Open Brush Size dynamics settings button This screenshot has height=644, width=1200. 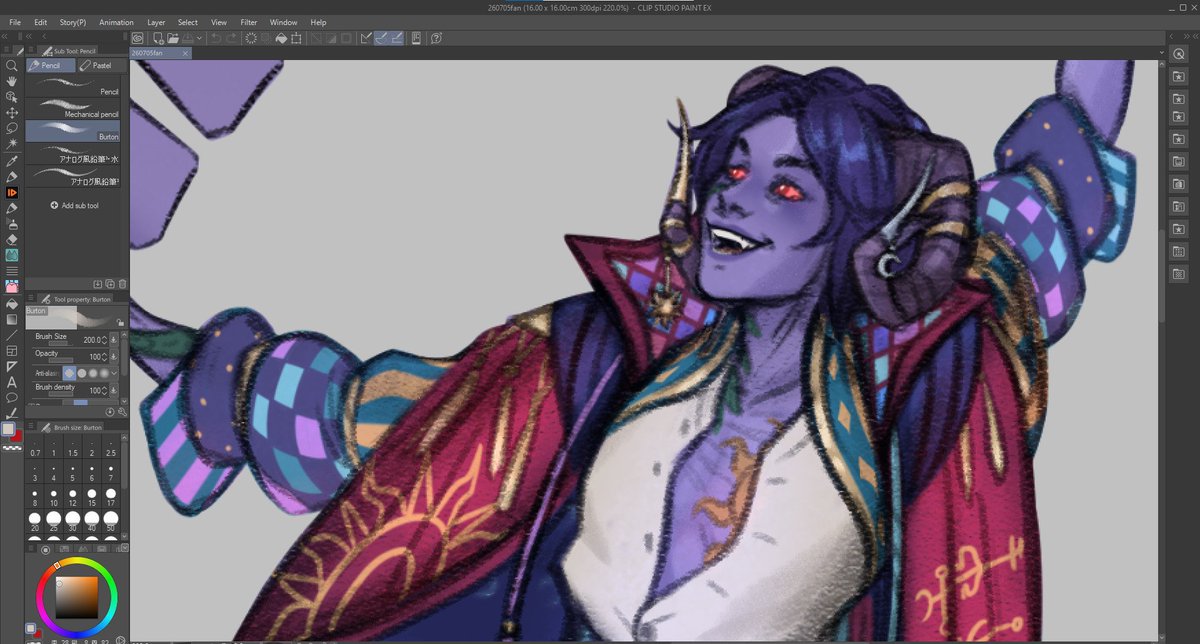click(x=114, y=340)
